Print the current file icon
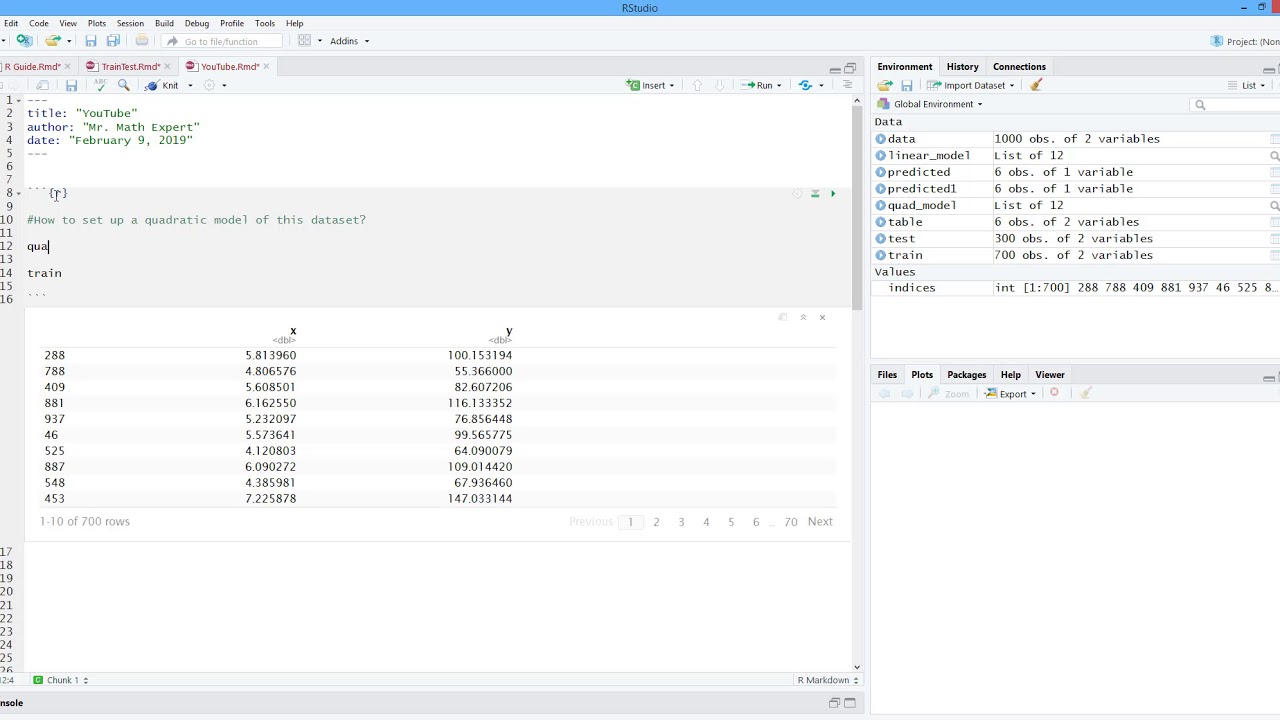1280x720 pixels. pyautogui.click(x=142, y=41)
